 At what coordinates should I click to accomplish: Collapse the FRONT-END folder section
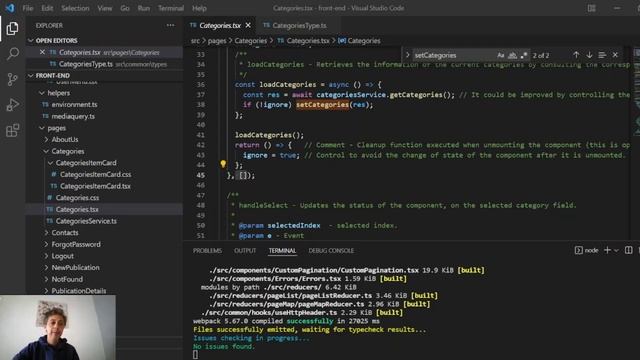(52, 76)
